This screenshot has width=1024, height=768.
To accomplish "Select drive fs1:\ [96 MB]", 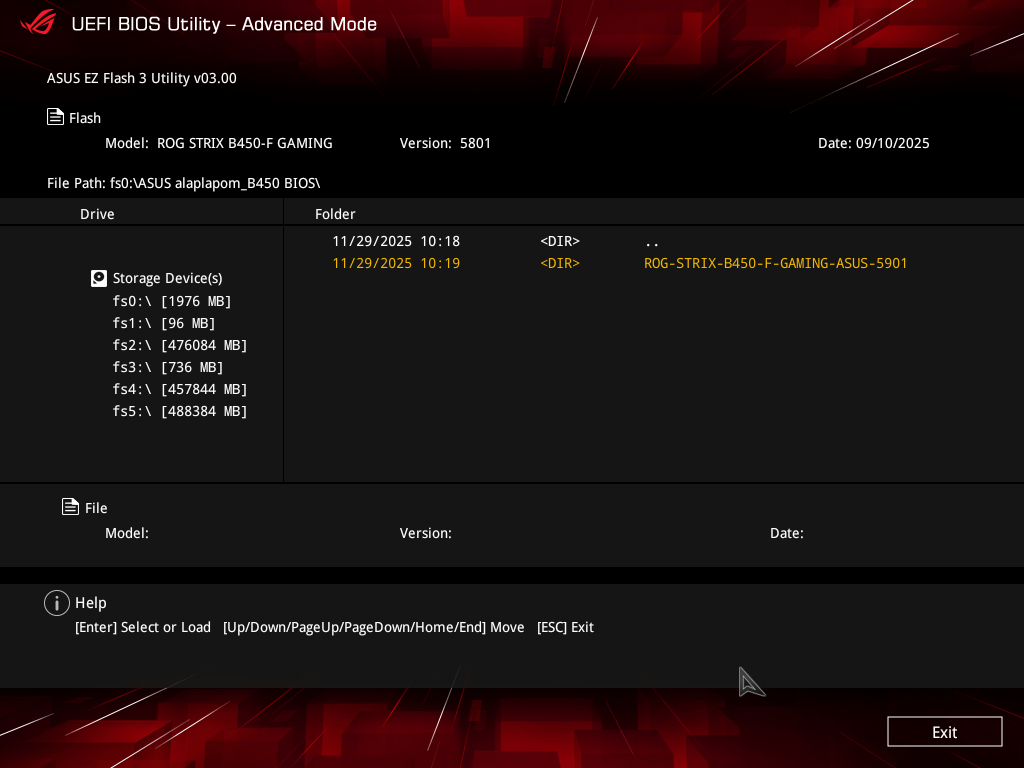I will coord(164,323).
